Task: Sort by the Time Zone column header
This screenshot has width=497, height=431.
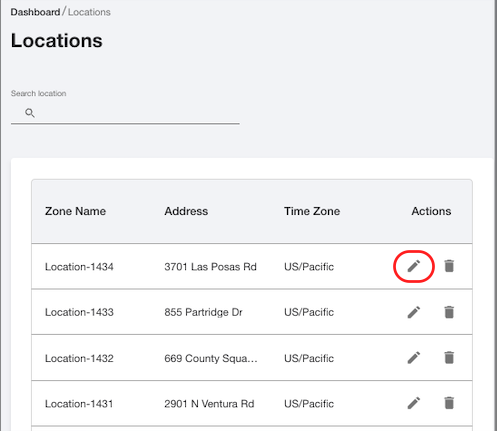Action: [312, 211]
